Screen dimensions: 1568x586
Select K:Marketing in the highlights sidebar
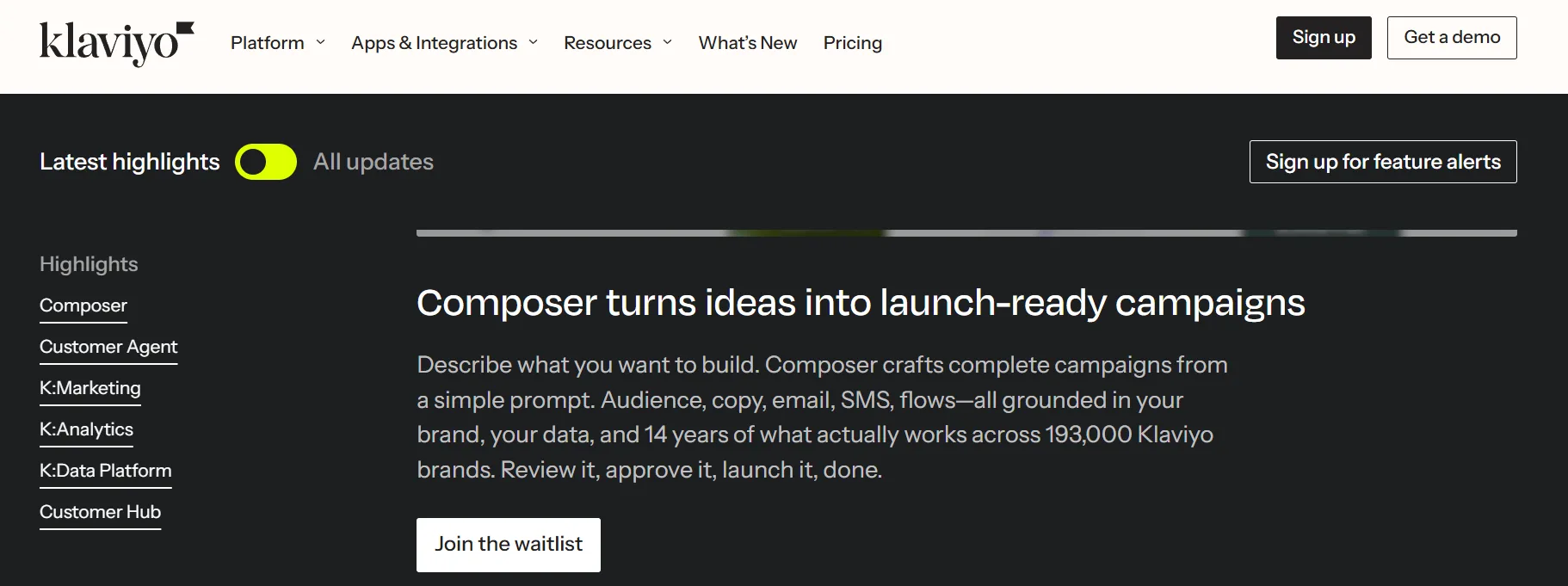point(90,388)
